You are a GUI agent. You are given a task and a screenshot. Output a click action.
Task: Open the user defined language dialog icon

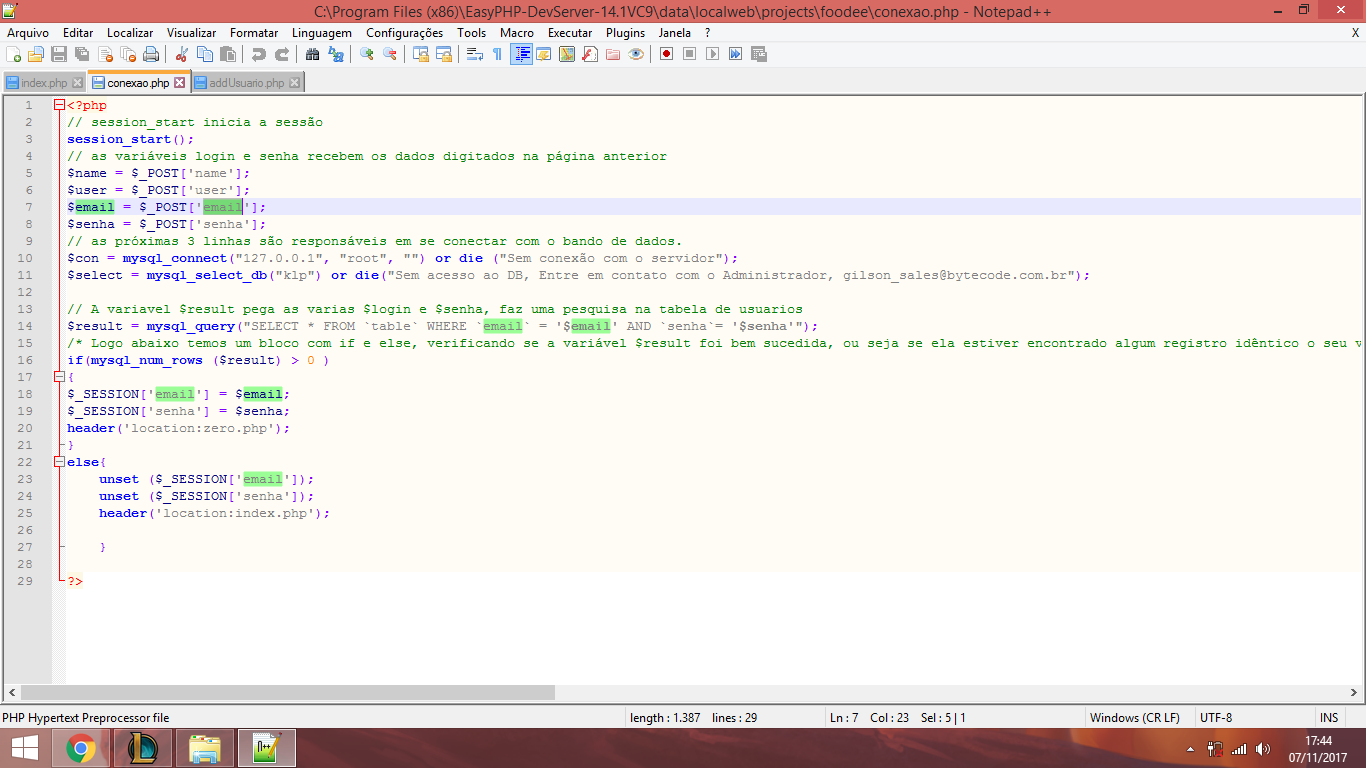(x=544, y=54)
